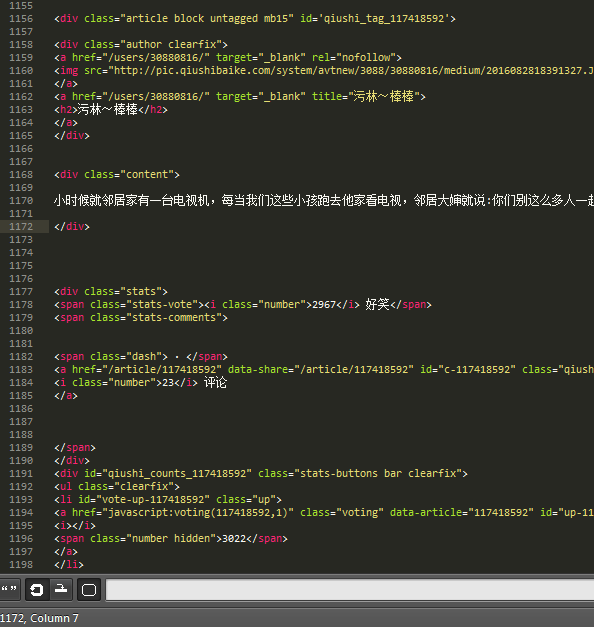Toggle the wrap search option
Screen dimensions: 594x633
[37, 590]
